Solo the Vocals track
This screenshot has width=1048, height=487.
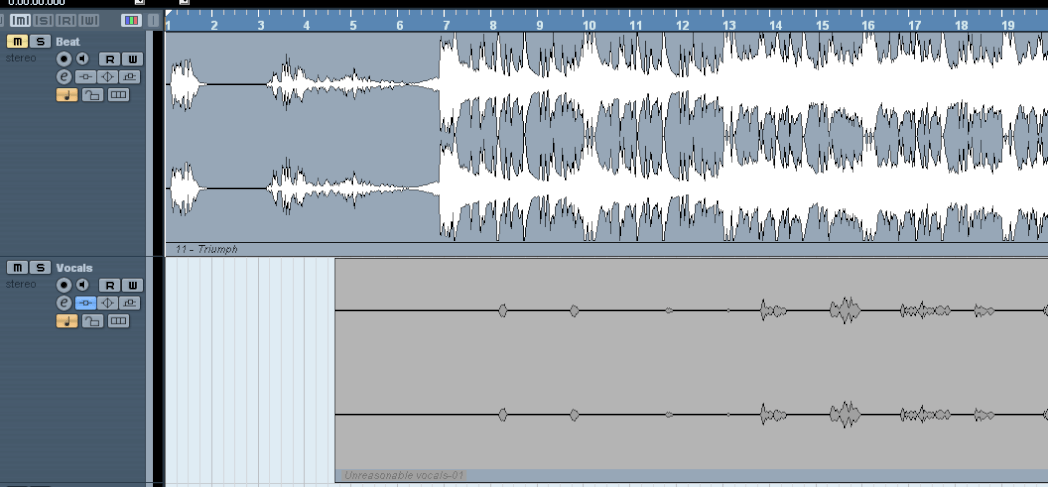40,268
